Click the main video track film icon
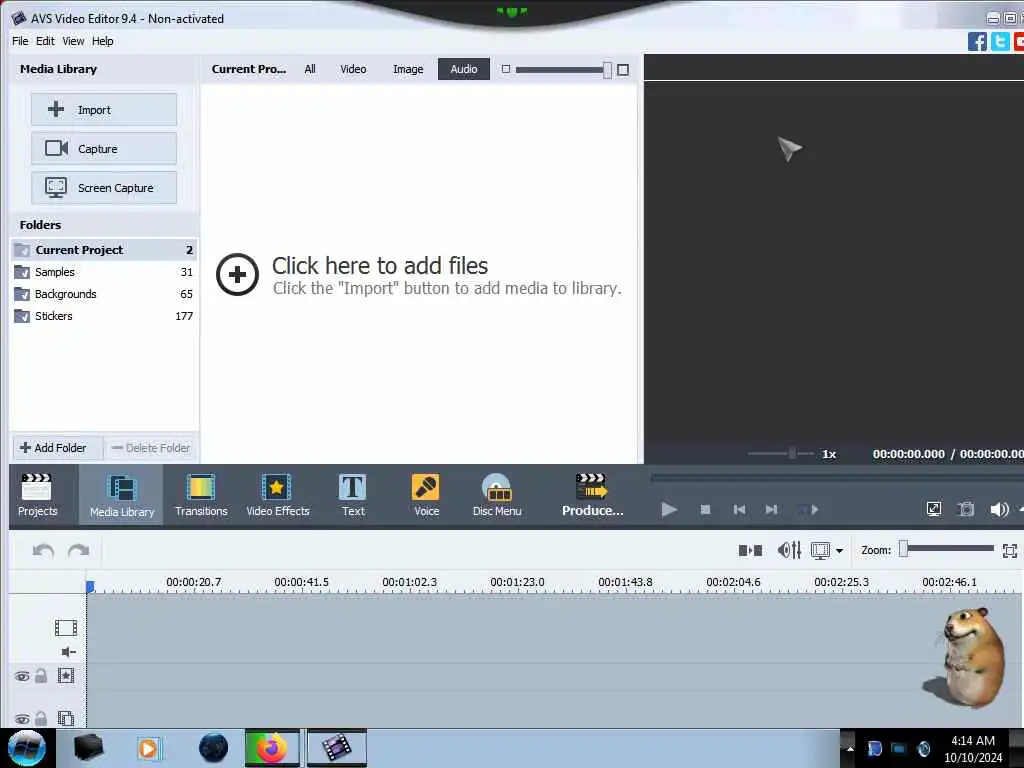Screen dimensions: 1024x768 point(65,628)
